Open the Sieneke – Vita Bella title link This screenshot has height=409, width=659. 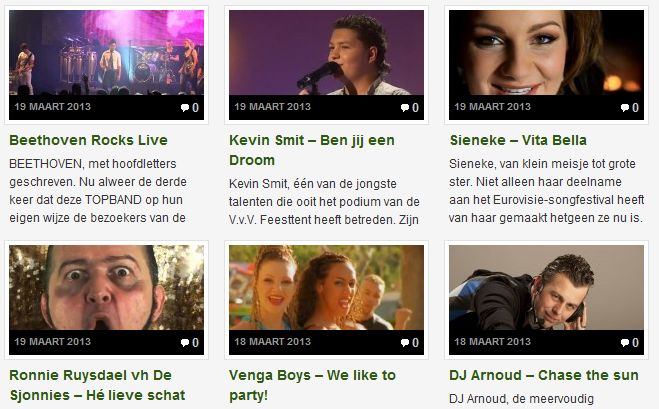point(518,140)
